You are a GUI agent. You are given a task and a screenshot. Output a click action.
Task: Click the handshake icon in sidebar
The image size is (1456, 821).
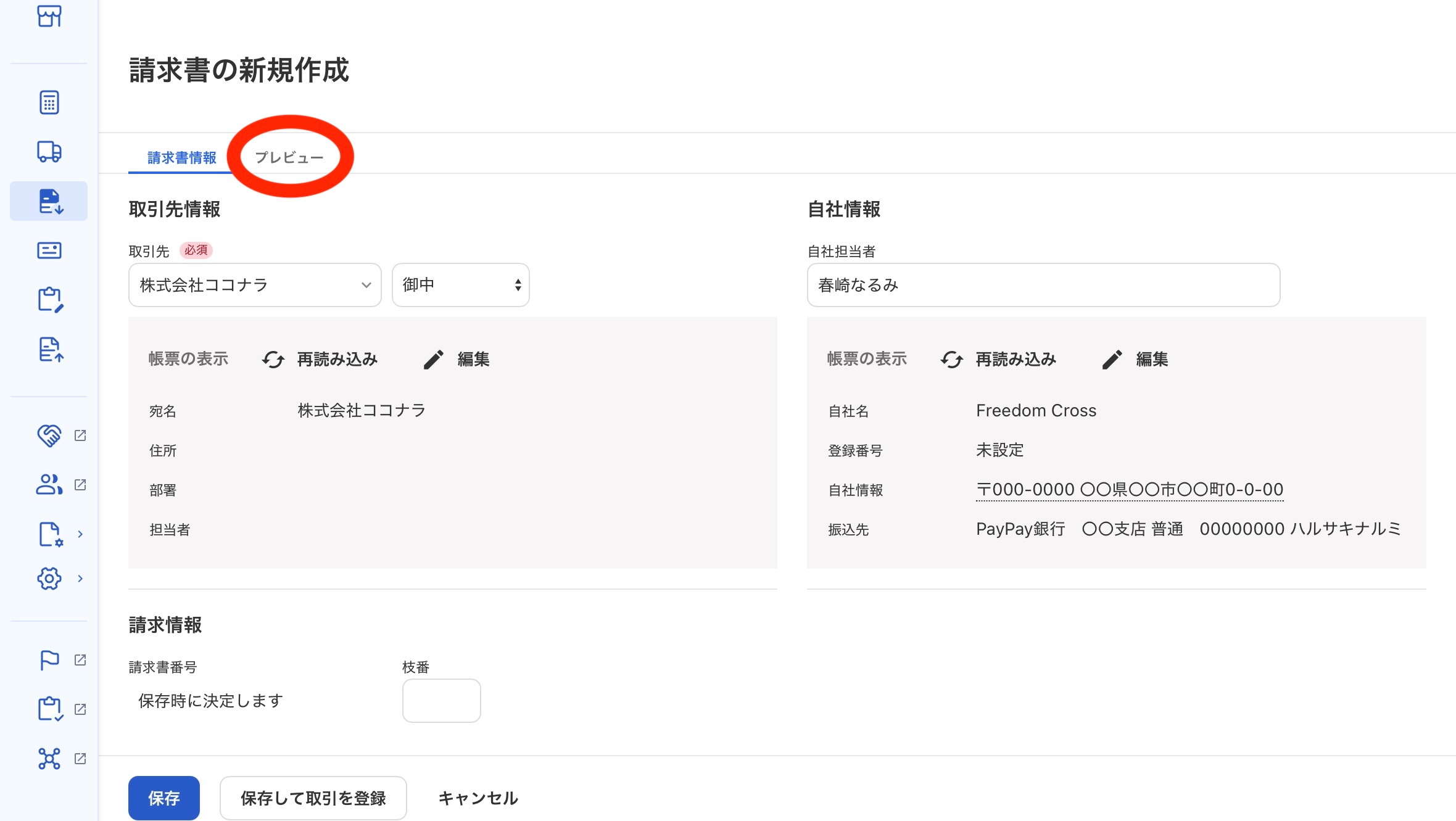pyautogui.click(x=49, y=435)
